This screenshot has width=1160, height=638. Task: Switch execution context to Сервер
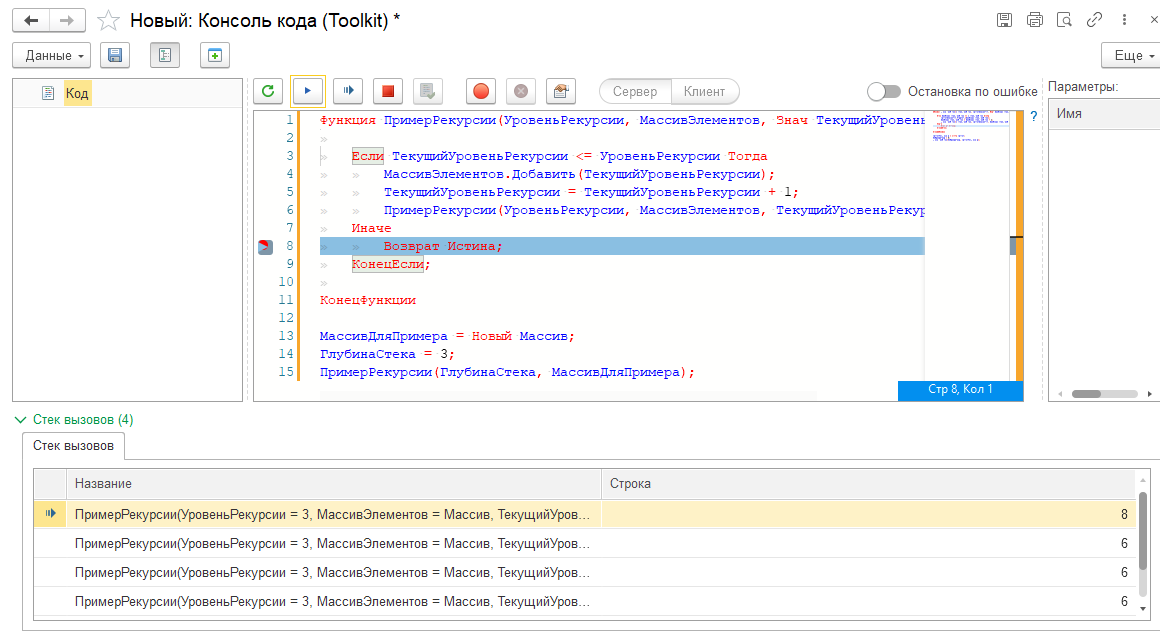(635, 91)
